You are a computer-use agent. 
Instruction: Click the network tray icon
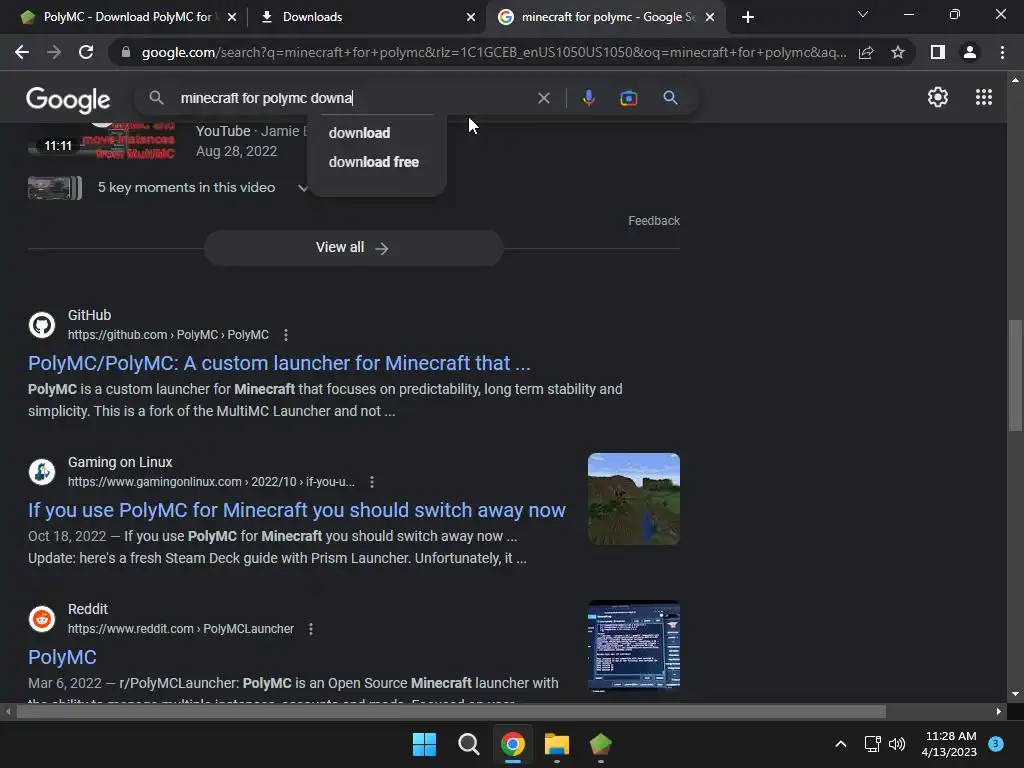coord(872,744)
